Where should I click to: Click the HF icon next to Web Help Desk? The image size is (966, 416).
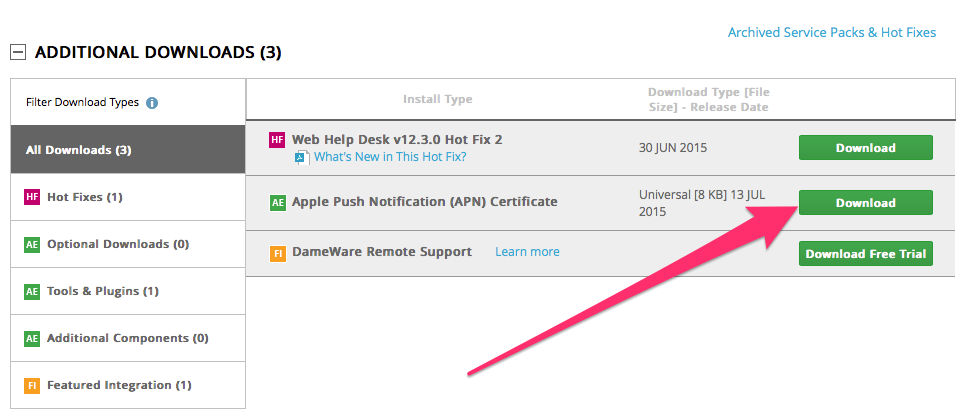coord(277,140)
